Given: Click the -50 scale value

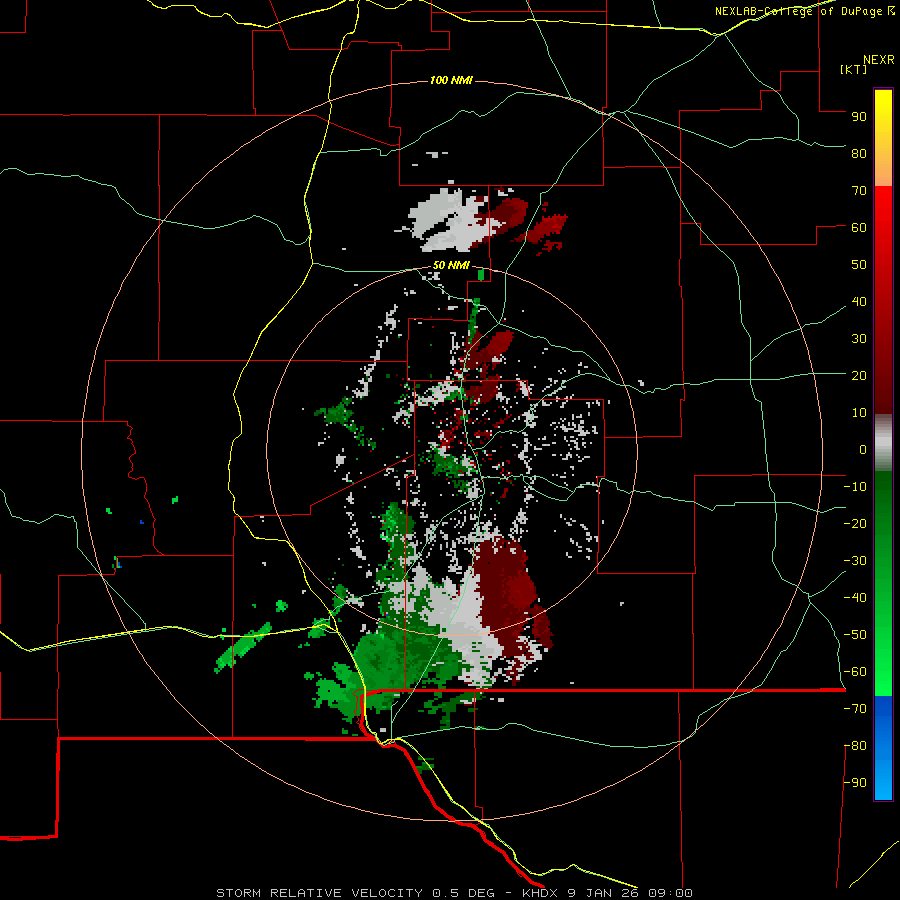Looking at the screenshot, I should (855, 635).
